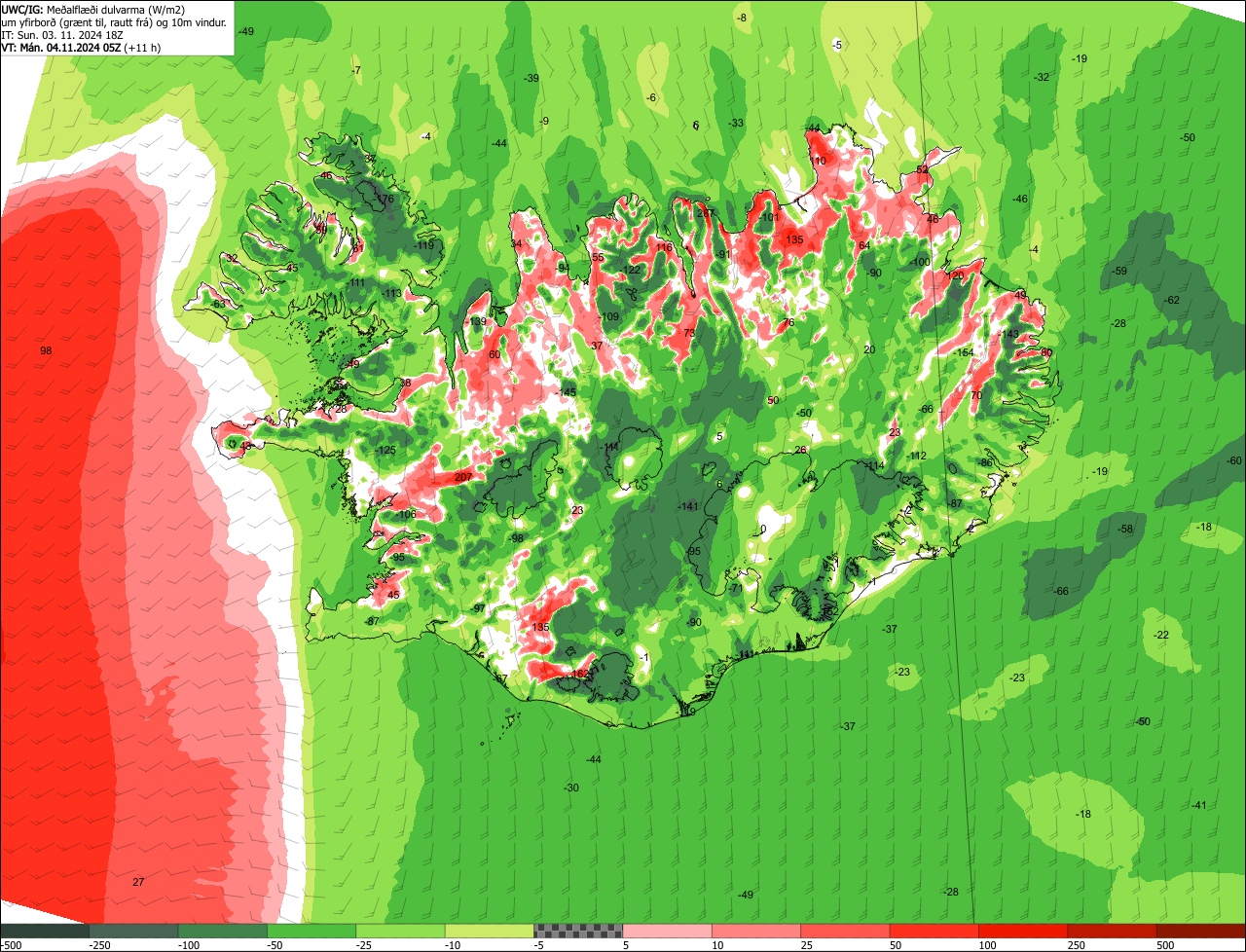Click the map value '116'

(664, 247)
